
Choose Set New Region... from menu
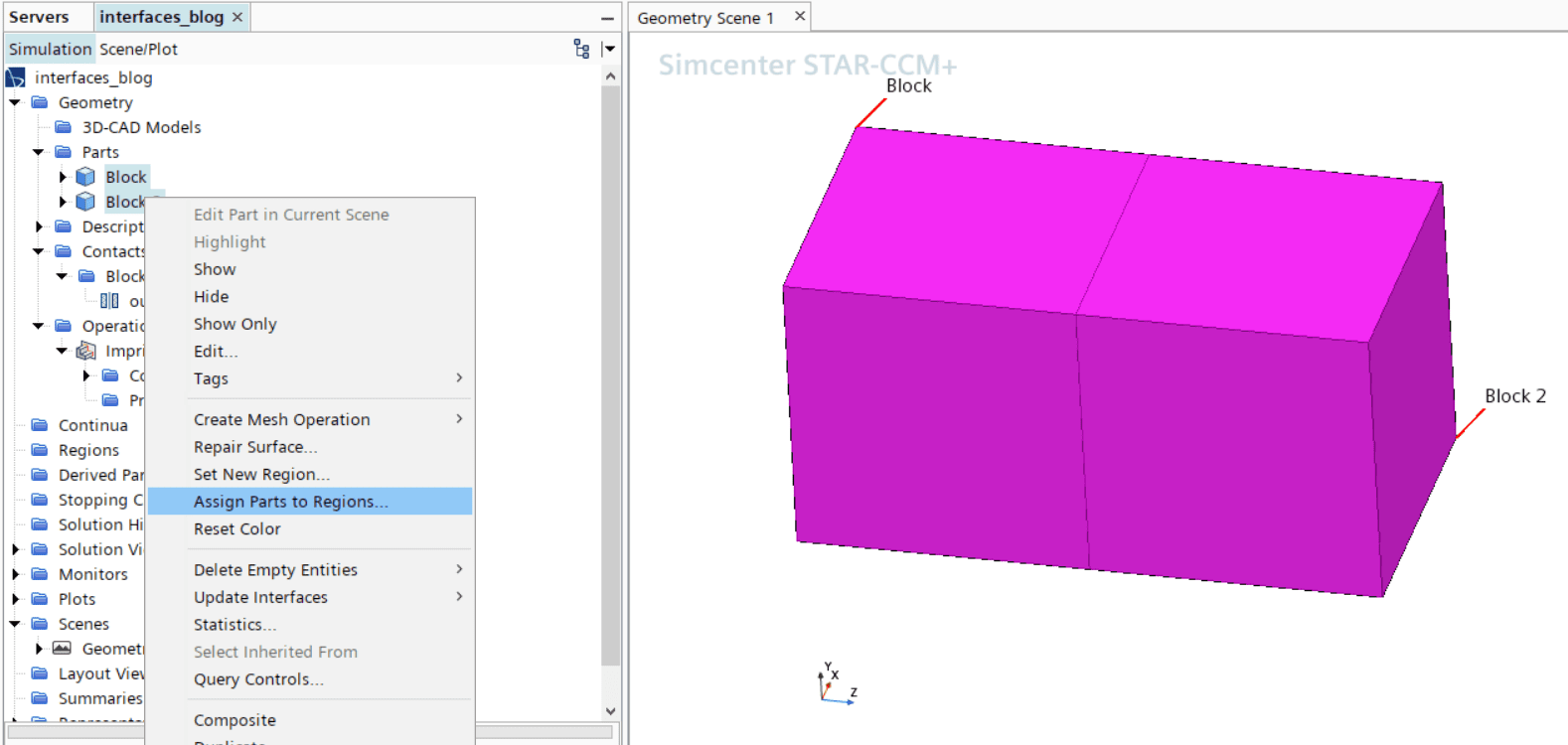309,475
